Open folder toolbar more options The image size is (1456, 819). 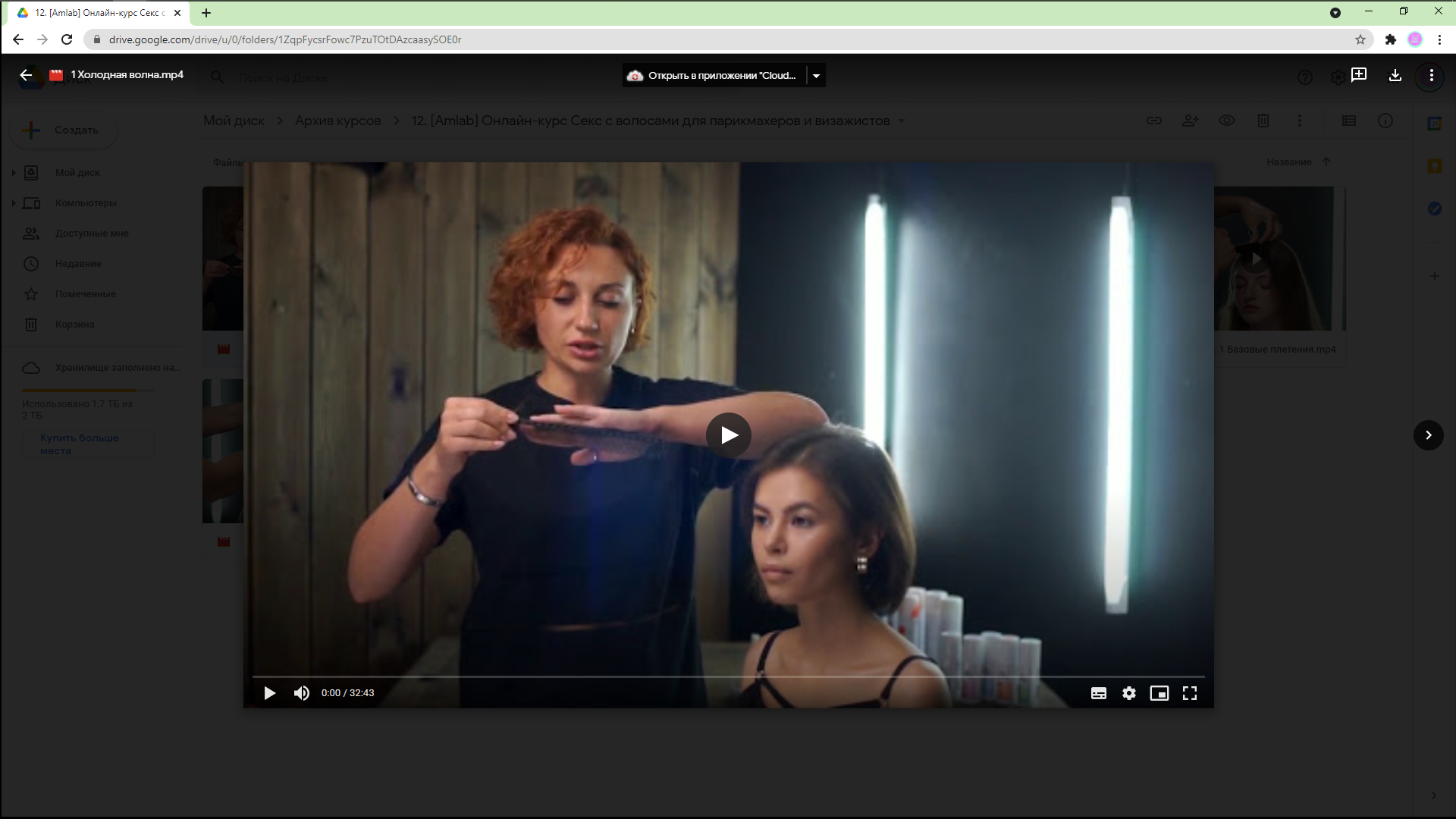coord(1300,121)
